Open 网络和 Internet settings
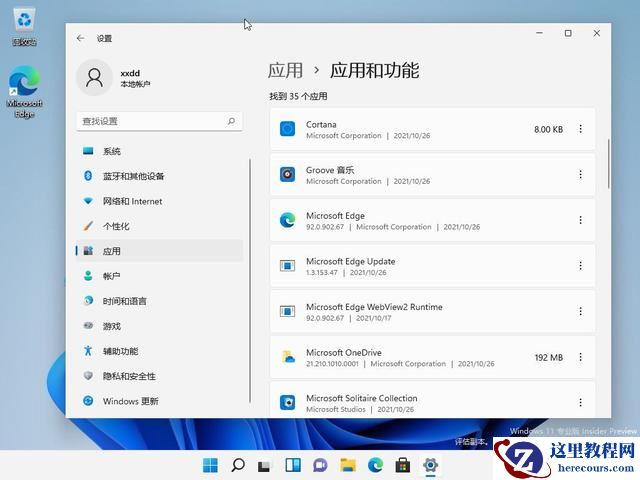The image size is (640, 480). 159,201
